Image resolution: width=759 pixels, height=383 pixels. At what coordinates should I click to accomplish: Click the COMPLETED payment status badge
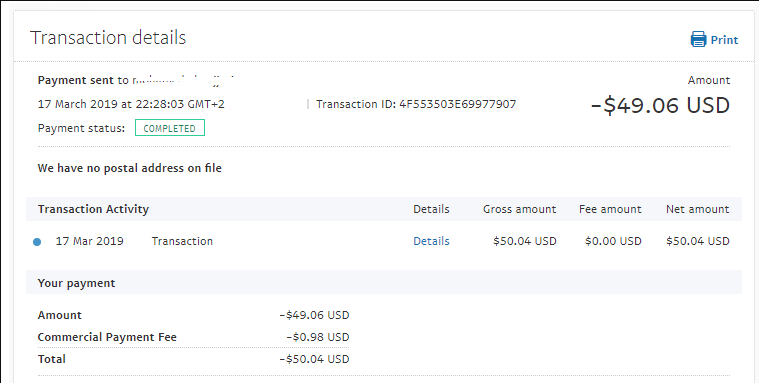[170, 128]
